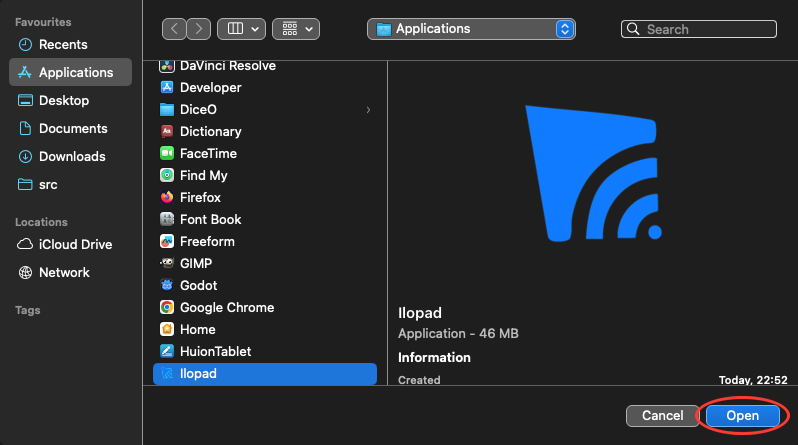Click the DiceO folder icon
Image resolution: width=798 pixels, height=445 pixels.
coord(167,109)
